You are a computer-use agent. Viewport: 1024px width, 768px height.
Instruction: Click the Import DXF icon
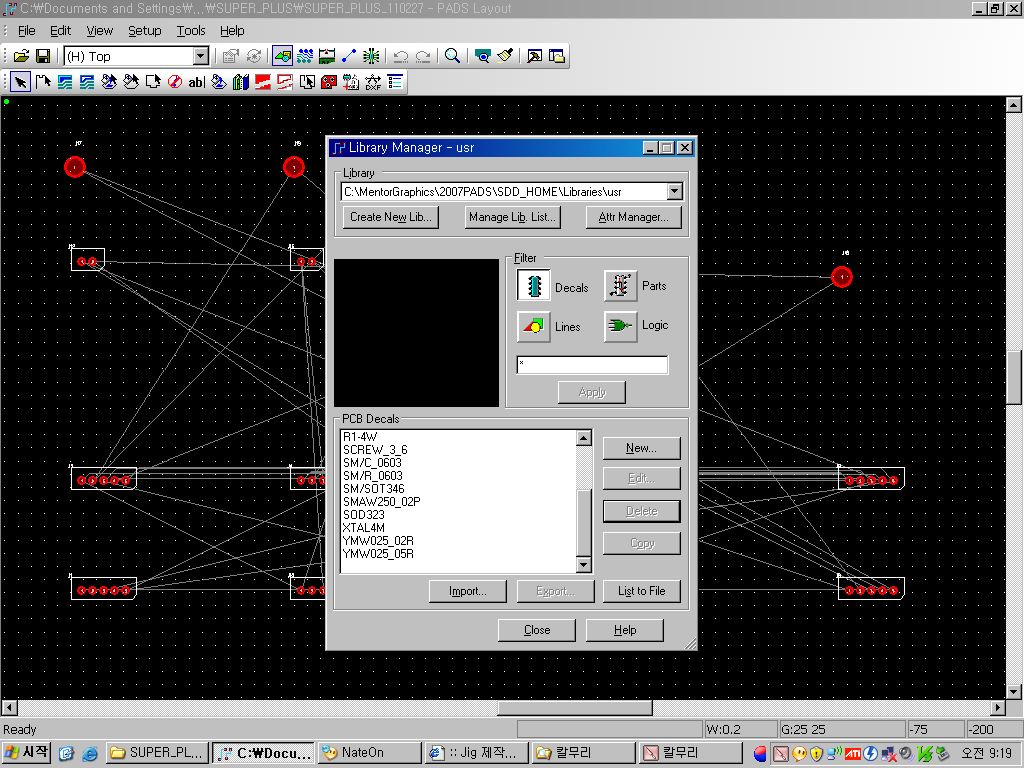[373, 82]
